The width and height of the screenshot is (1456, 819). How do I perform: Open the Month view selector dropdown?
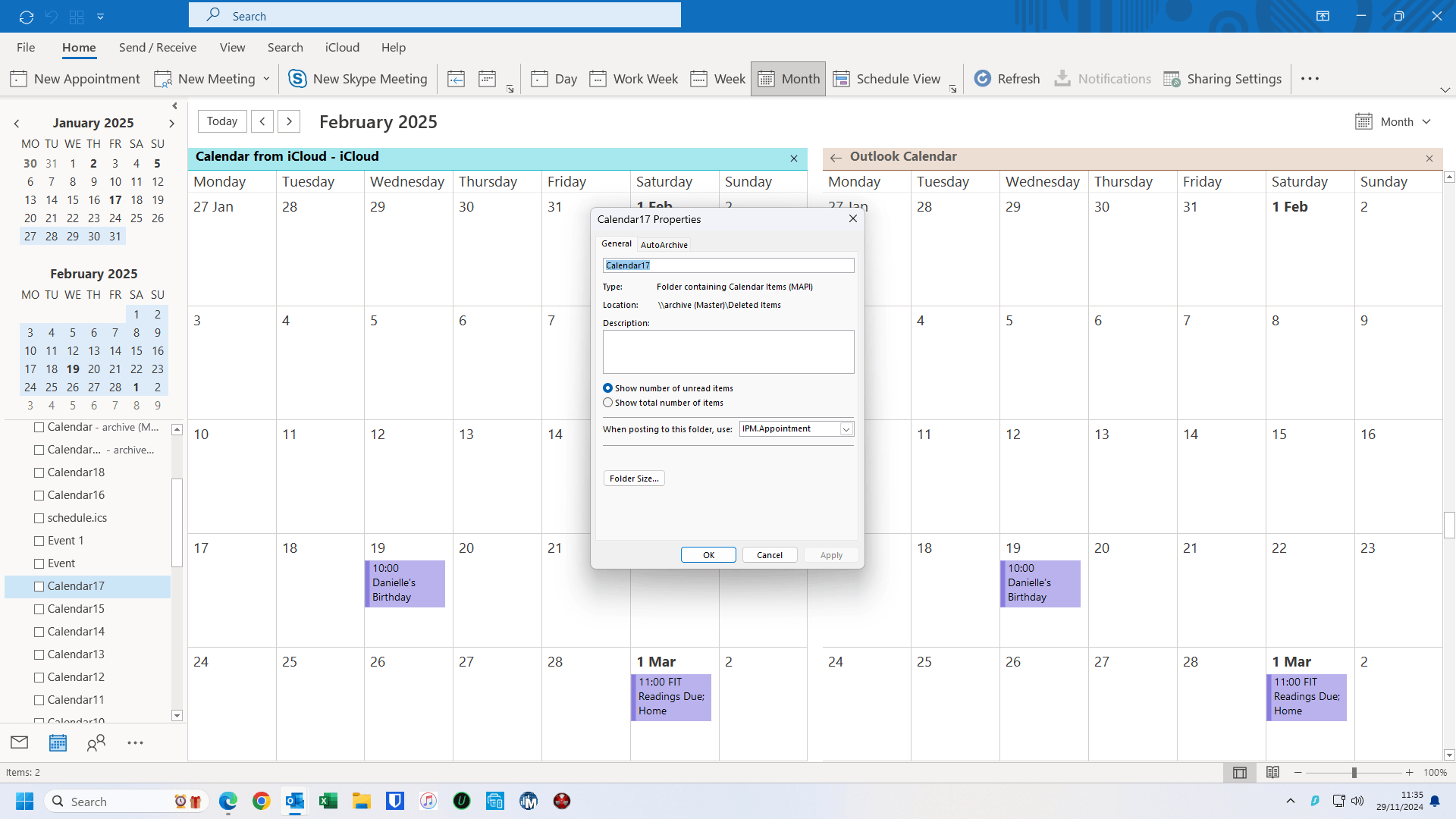(1393, 121)
